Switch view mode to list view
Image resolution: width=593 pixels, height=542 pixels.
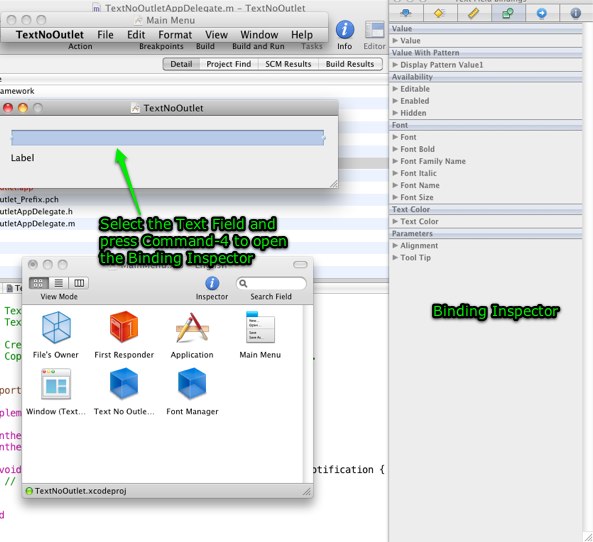[59, 283]
